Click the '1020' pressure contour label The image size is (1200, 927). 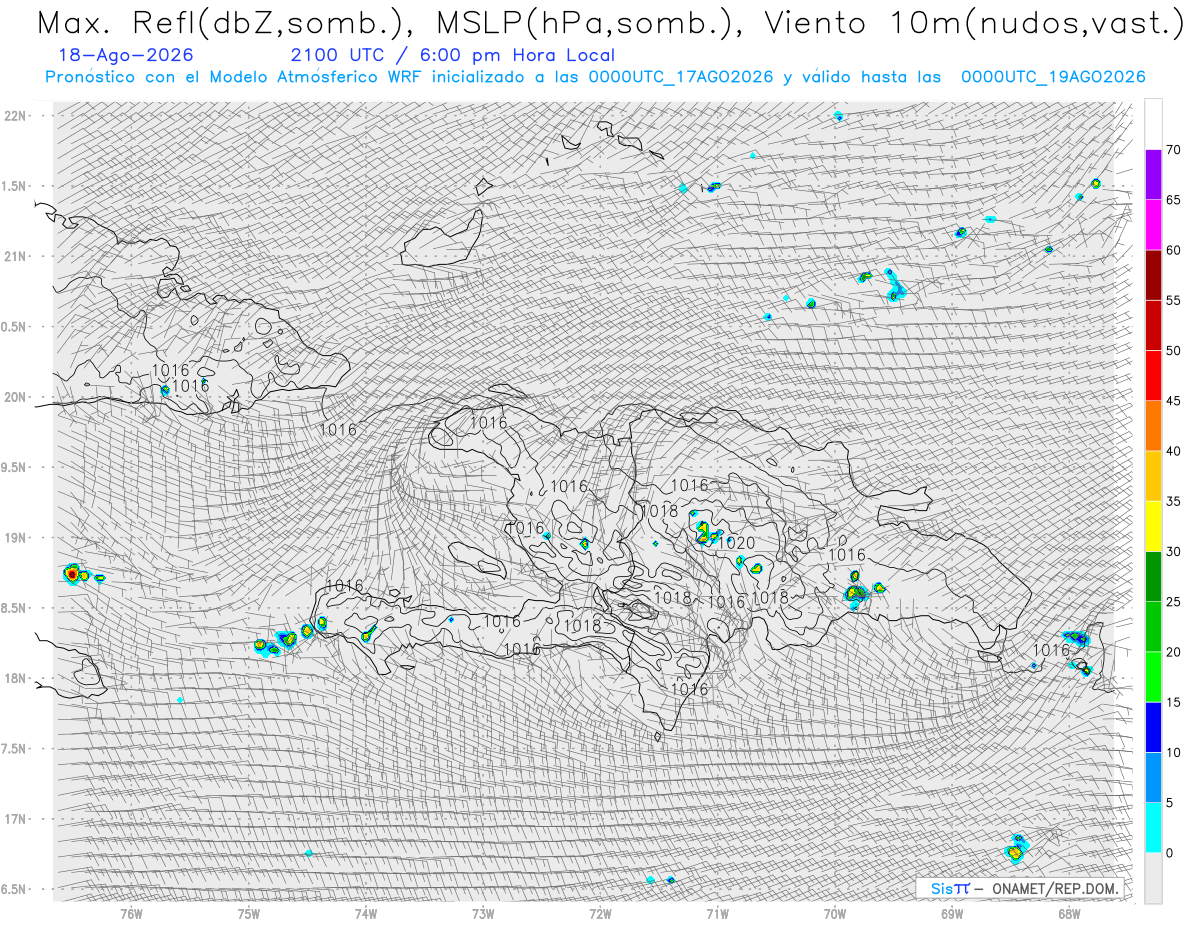coord(737,542)
